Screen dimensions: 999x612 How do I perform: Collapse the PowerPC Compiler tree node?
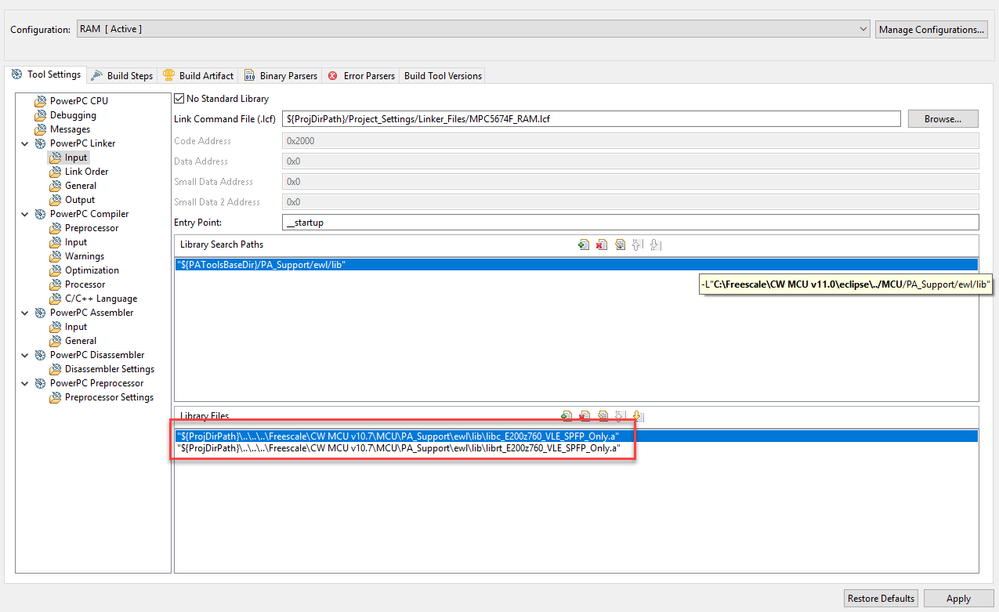click(25, 215)
